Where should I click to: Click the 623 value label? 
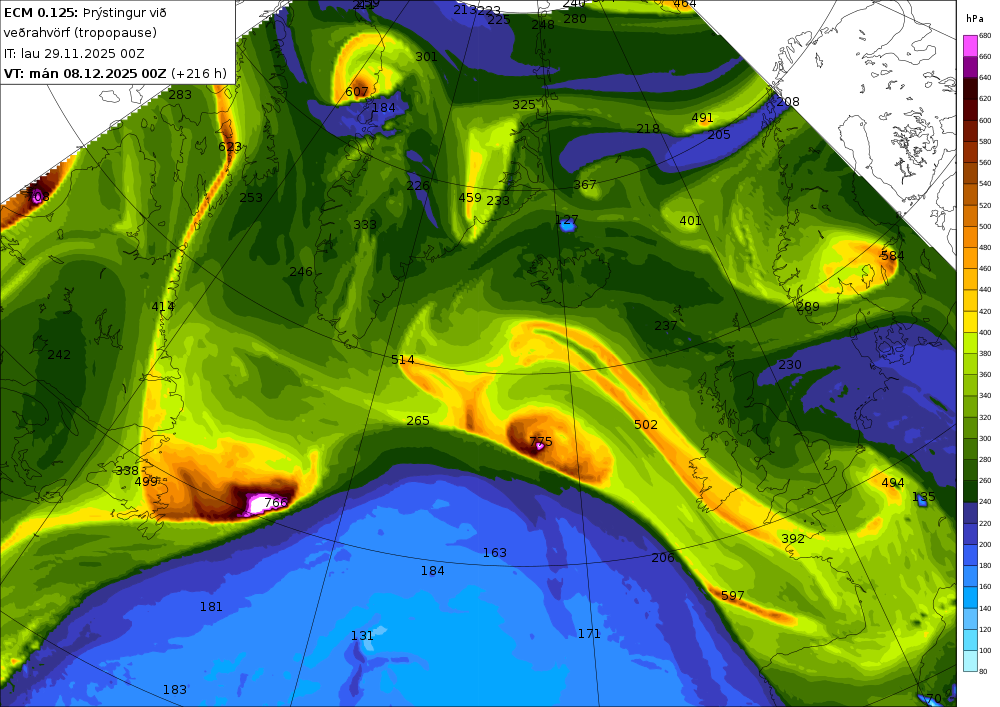pyautogui.click(x=230, y=147)
